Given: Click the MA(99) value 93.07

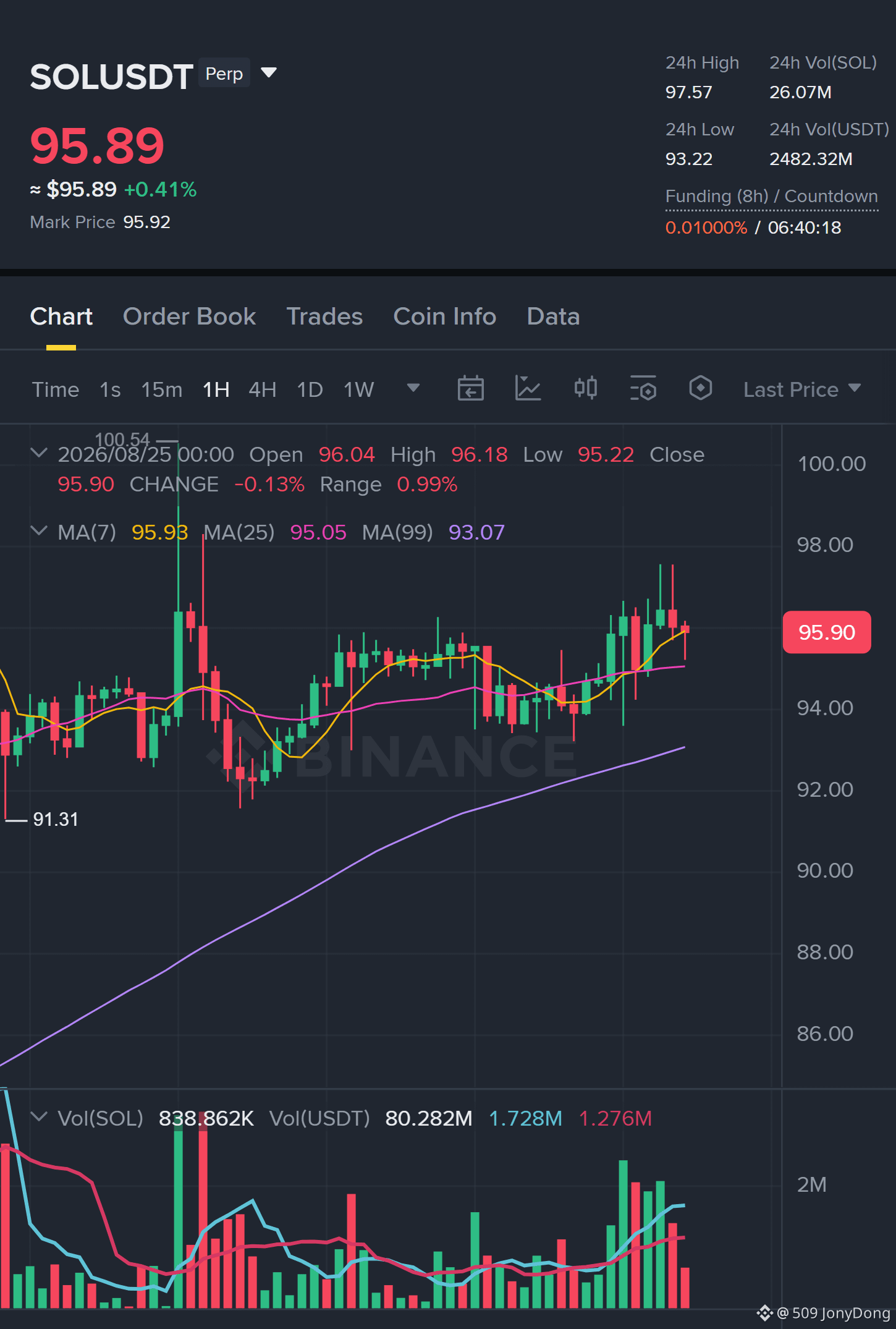Looking at the screenshot, I should click(x=476, y=532).
